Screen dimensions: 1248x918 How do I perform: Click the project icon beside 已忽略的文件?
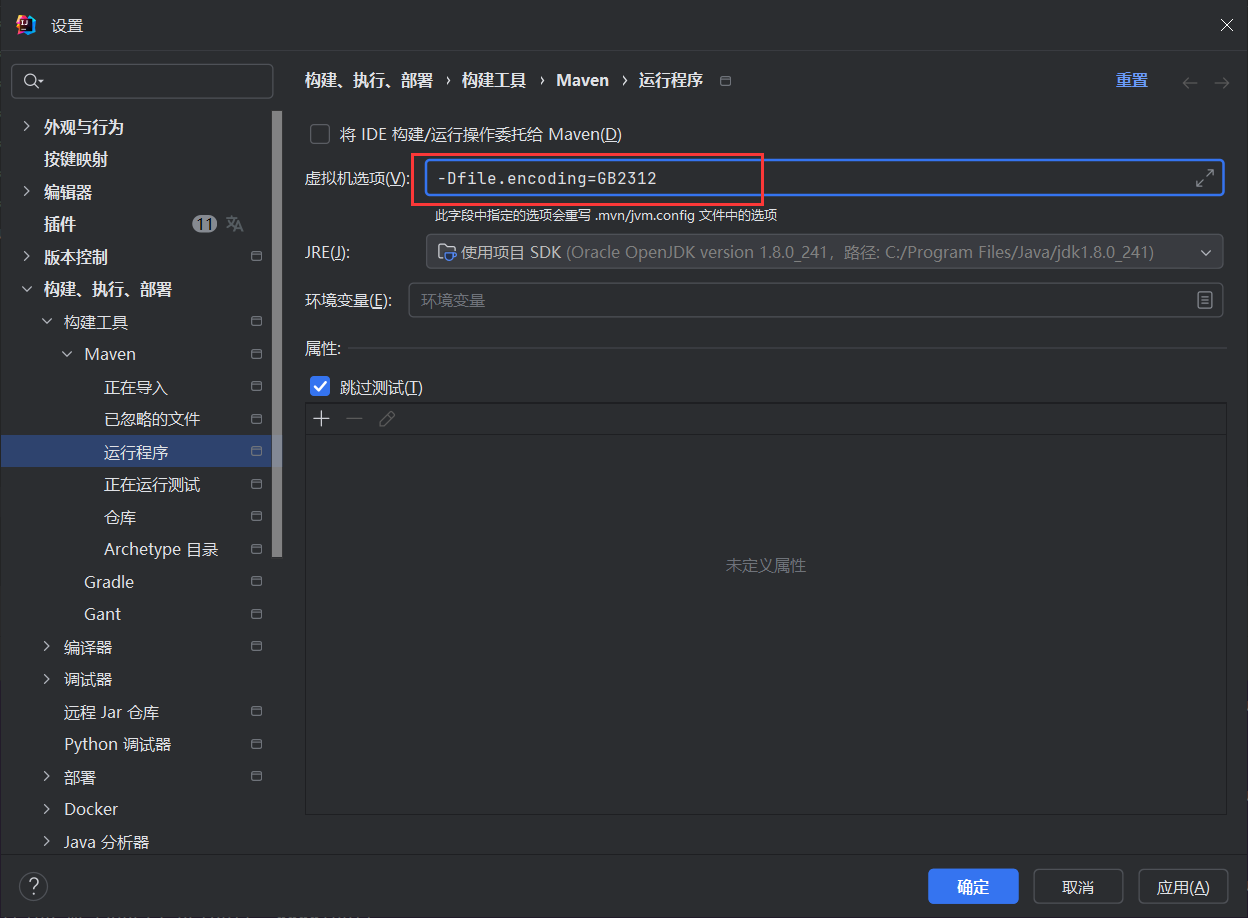point(256,419)
